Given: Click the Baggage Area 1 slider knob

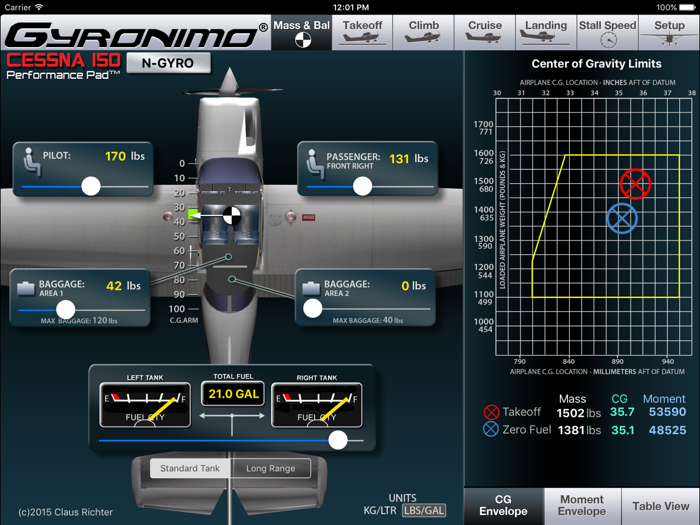Looking at the screenshot, I should tap(65, 309).
